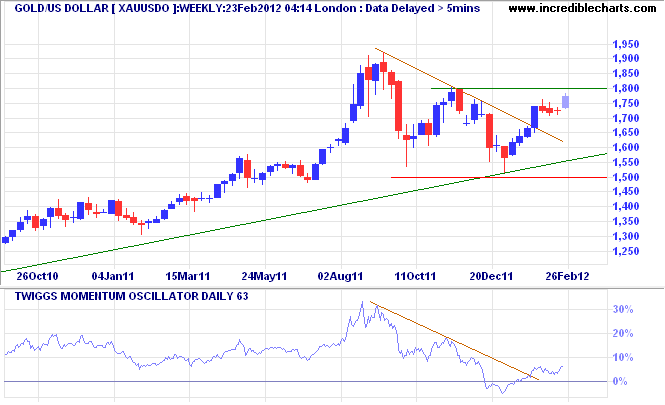
Task: Select the orange descending trendline on oscillator
Action: [x=454, y=341]
